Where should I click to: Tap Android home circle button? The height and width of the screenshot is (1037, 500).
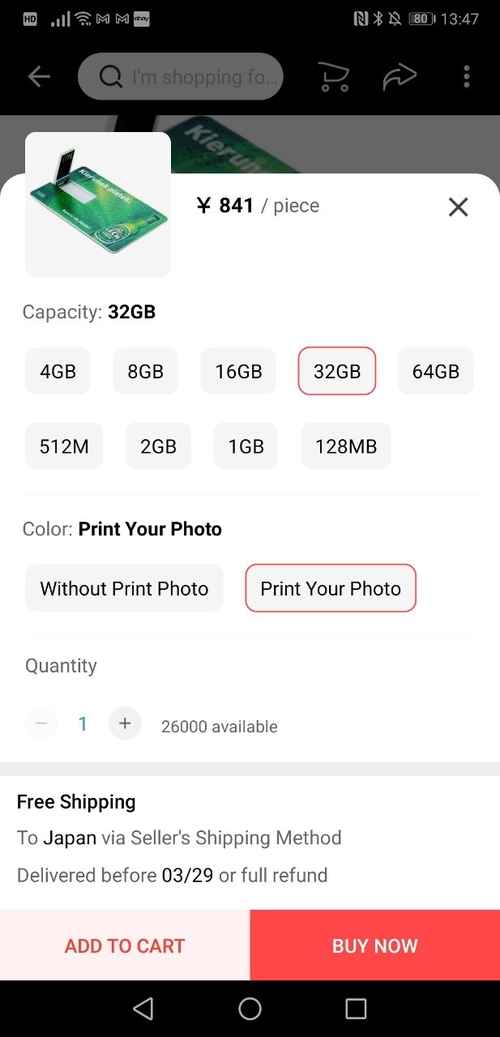tap(250, 1009)
